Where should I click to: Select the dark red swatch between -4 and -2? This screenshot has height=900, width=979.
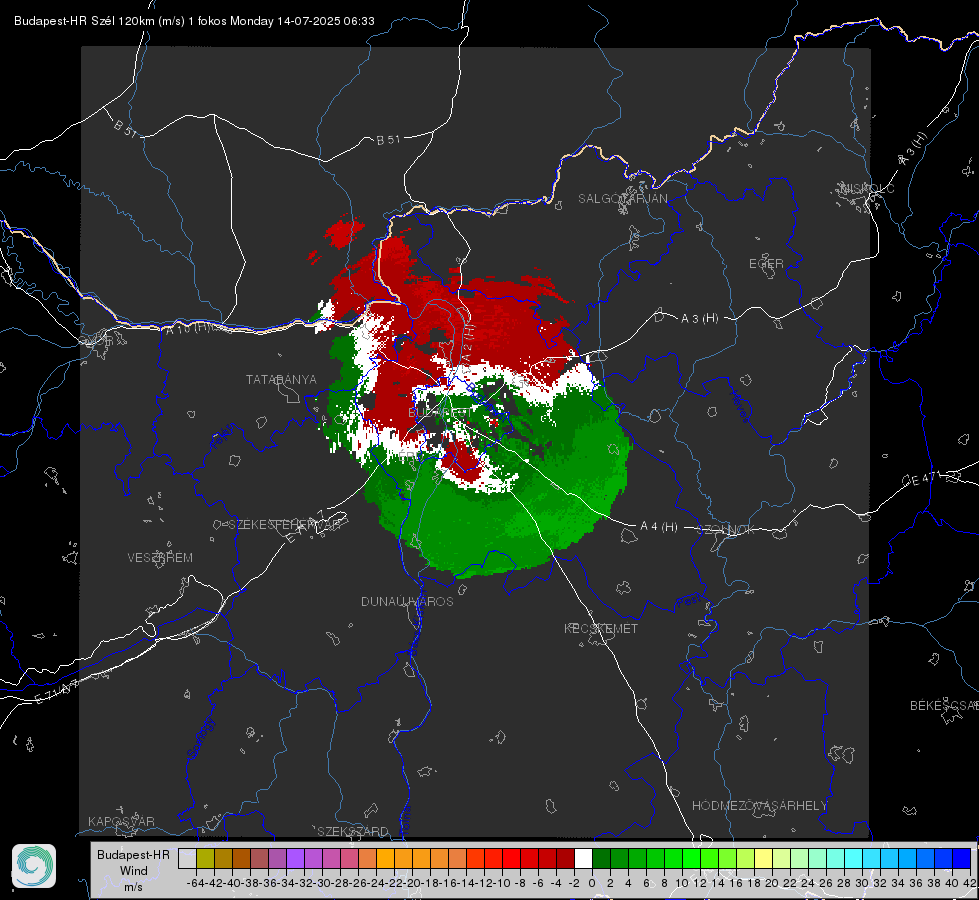pyautogui.click(x=565, y=859)
